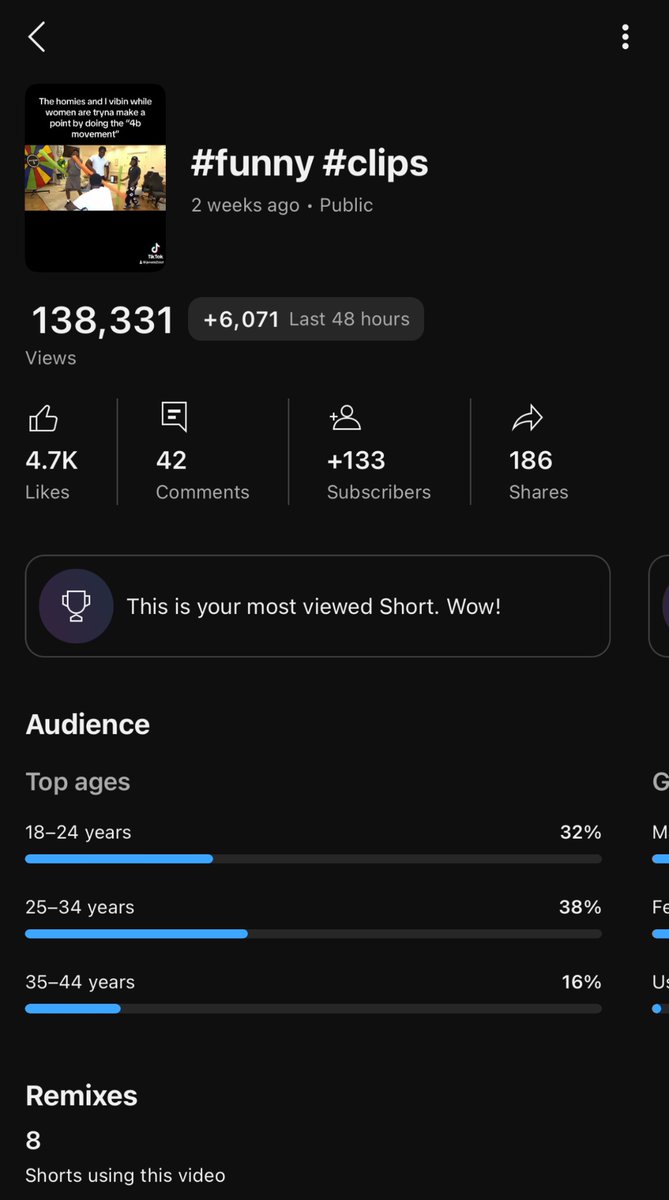Select the 25–34 years progress bar
This screenshot has width=669, height=1200.
pyautogui.click(x=313, y=933)
